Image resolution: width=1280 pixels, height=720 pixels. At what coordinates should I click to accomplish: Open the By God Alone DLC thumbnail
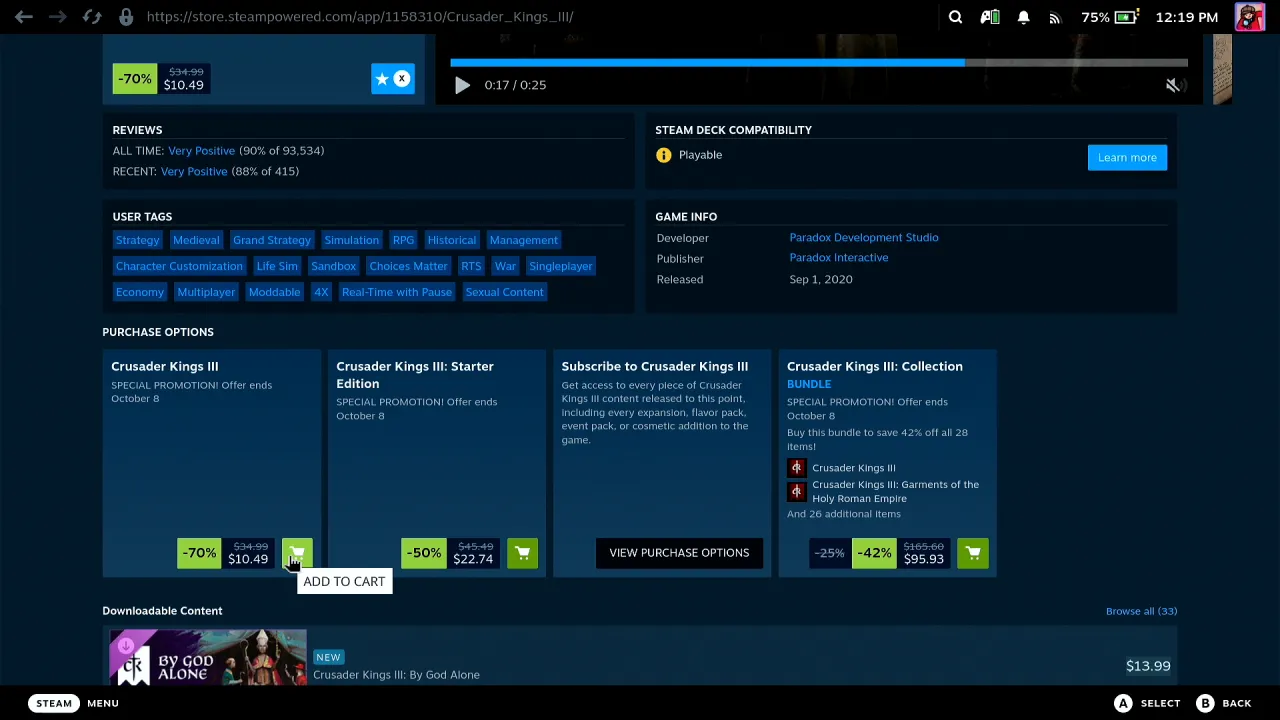[x=208, y=658]
